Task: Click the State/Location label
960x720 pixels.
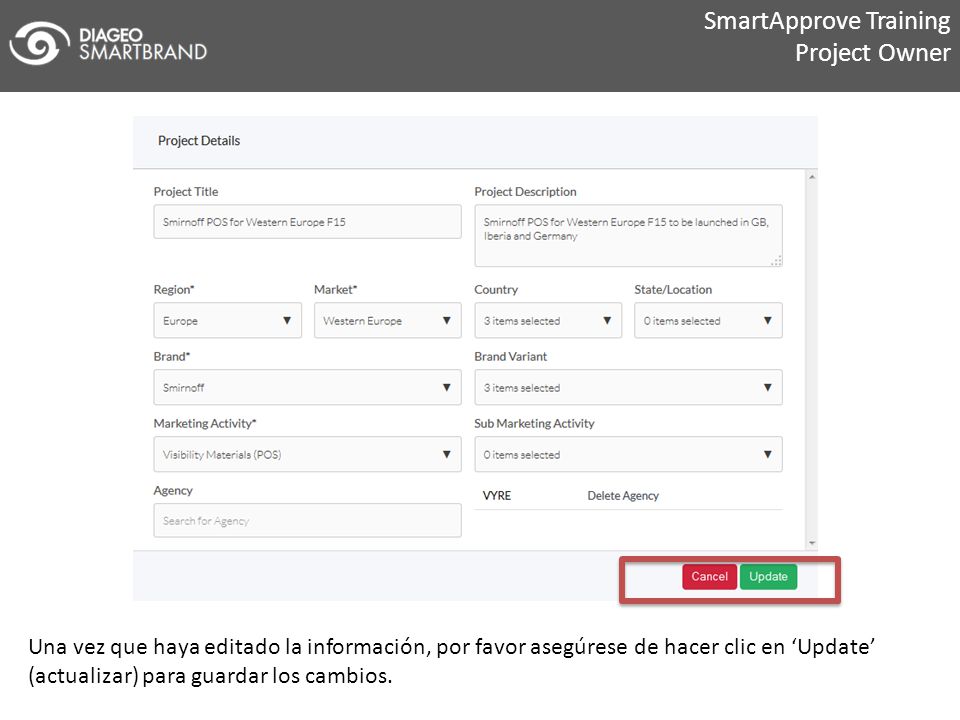Action: 673,290
